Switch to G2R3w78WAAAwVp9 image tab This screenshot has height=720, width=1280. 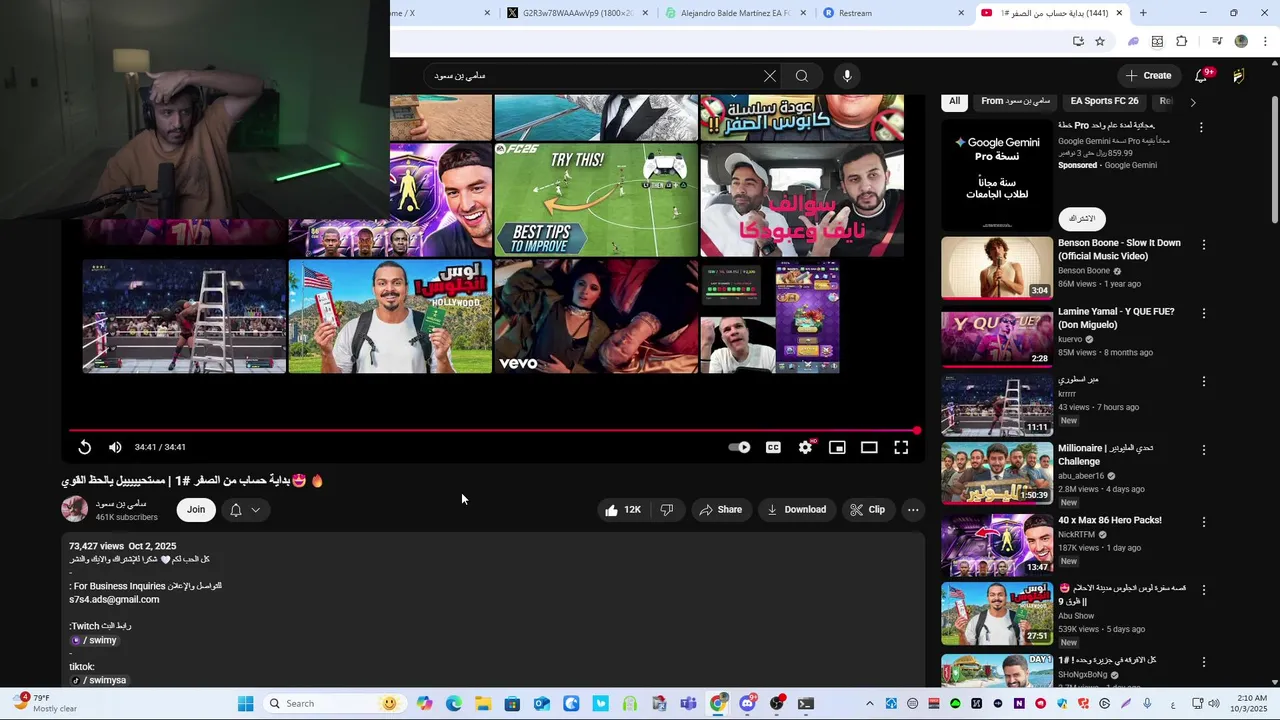[x=575, y=13]
